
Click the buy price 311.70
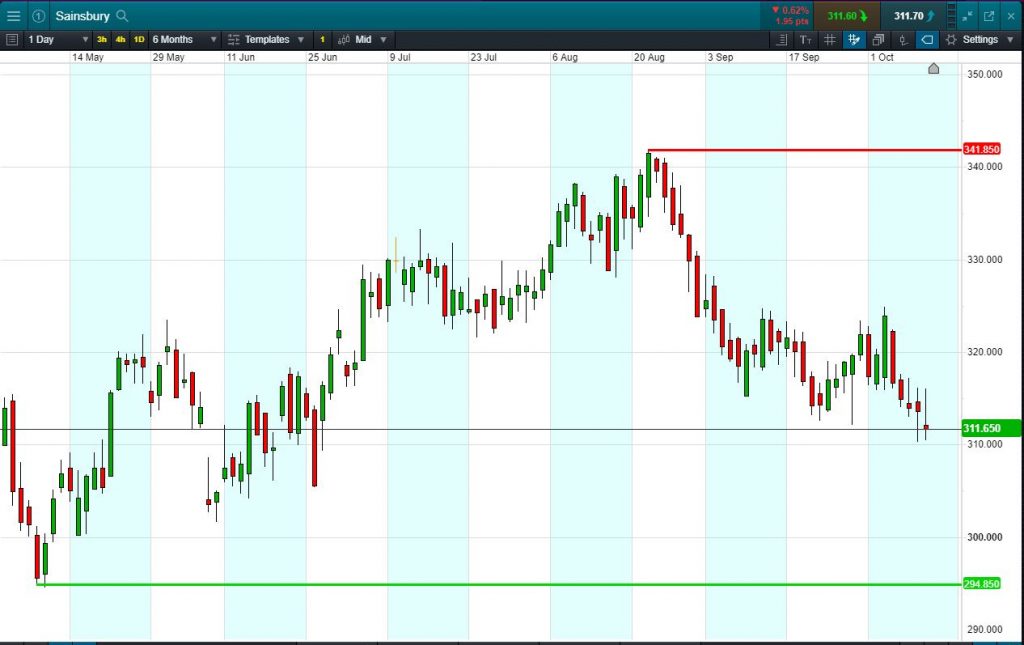coord(914,16)
